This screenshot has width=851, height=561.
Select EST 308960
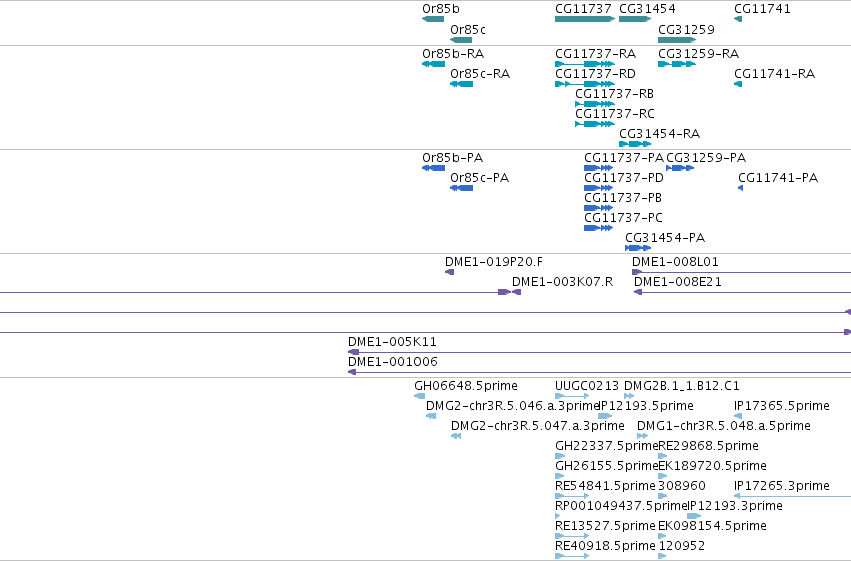(663, 496)
